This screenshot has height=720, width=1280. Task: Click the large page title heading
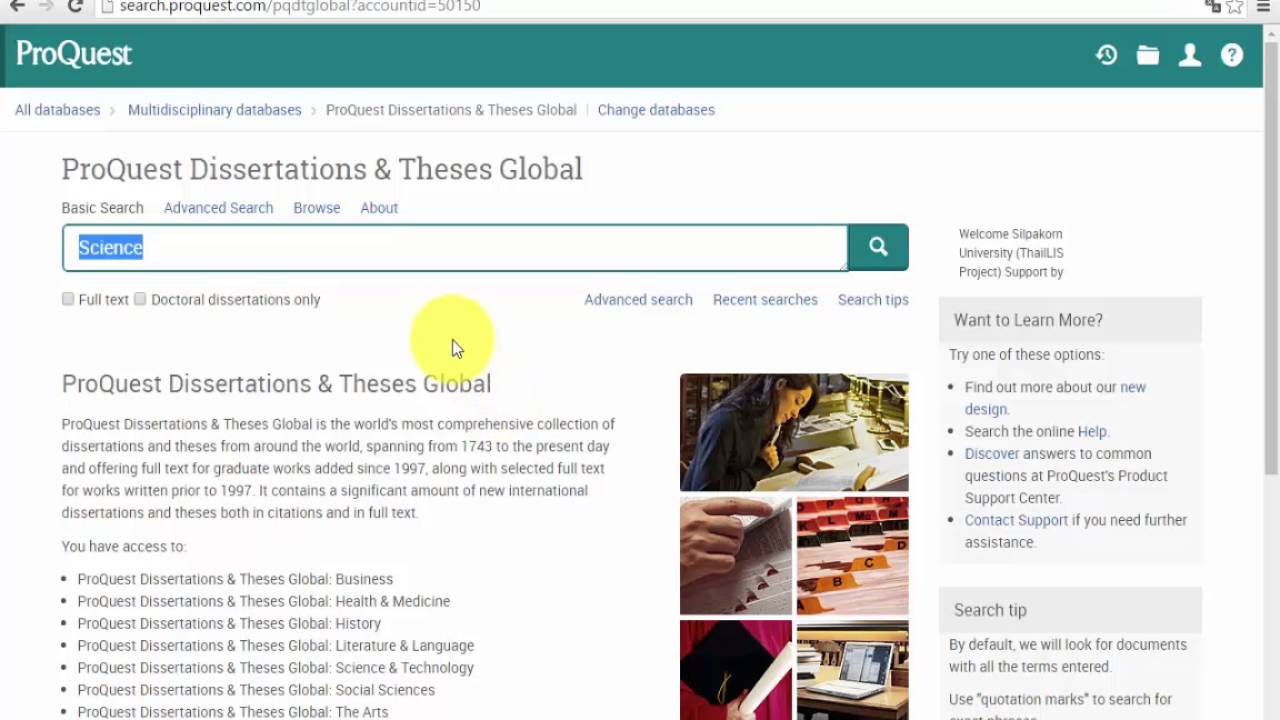coord(322,168)
